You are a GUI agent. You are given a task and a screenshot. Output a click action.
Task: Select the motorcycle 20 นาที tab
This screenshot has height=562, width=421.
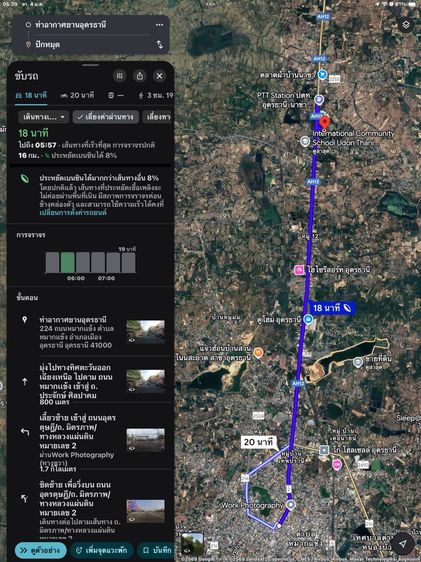(77, 95)
